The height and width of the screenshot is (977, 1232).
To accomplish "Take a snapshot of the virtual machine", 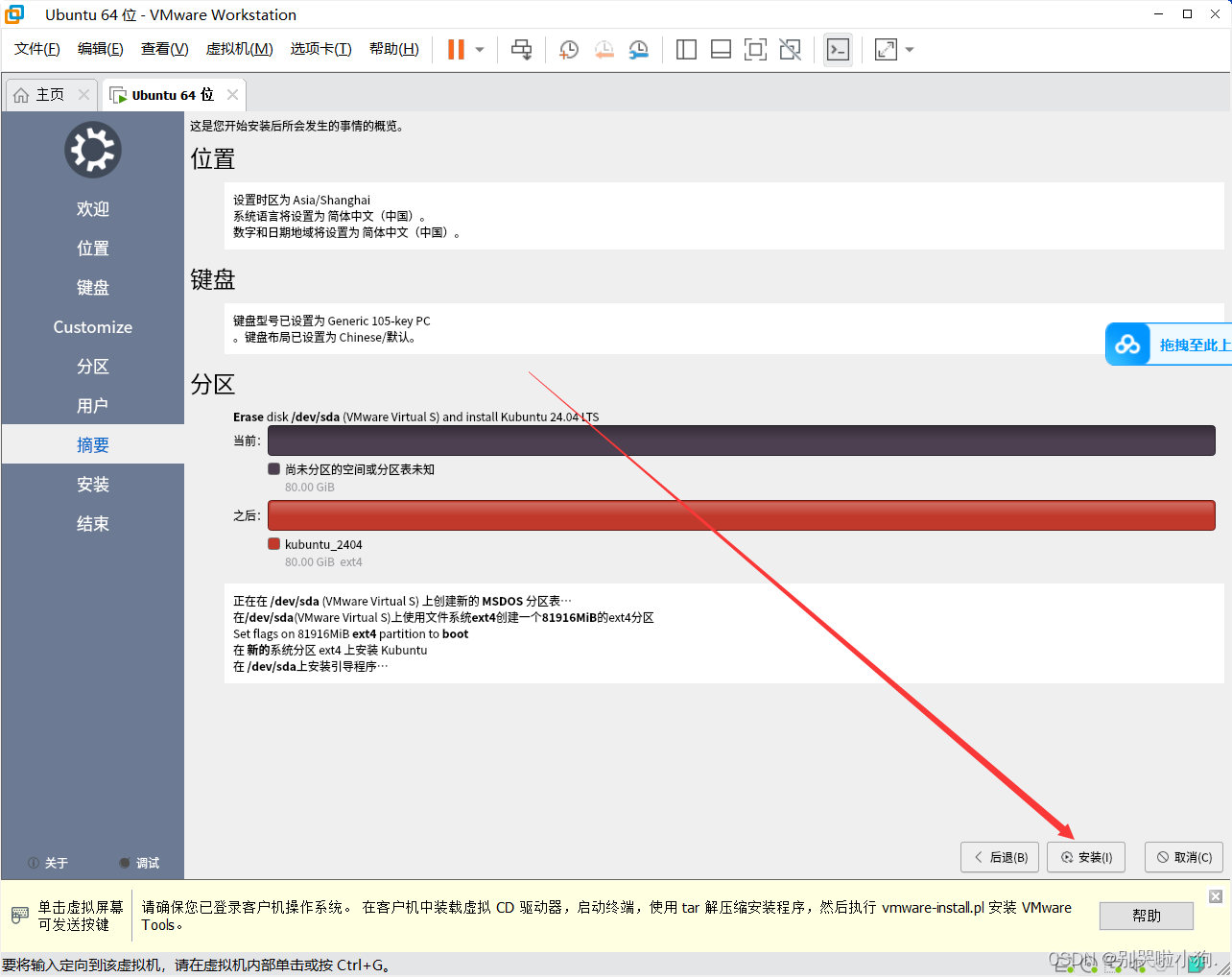I will pos(569,50).
